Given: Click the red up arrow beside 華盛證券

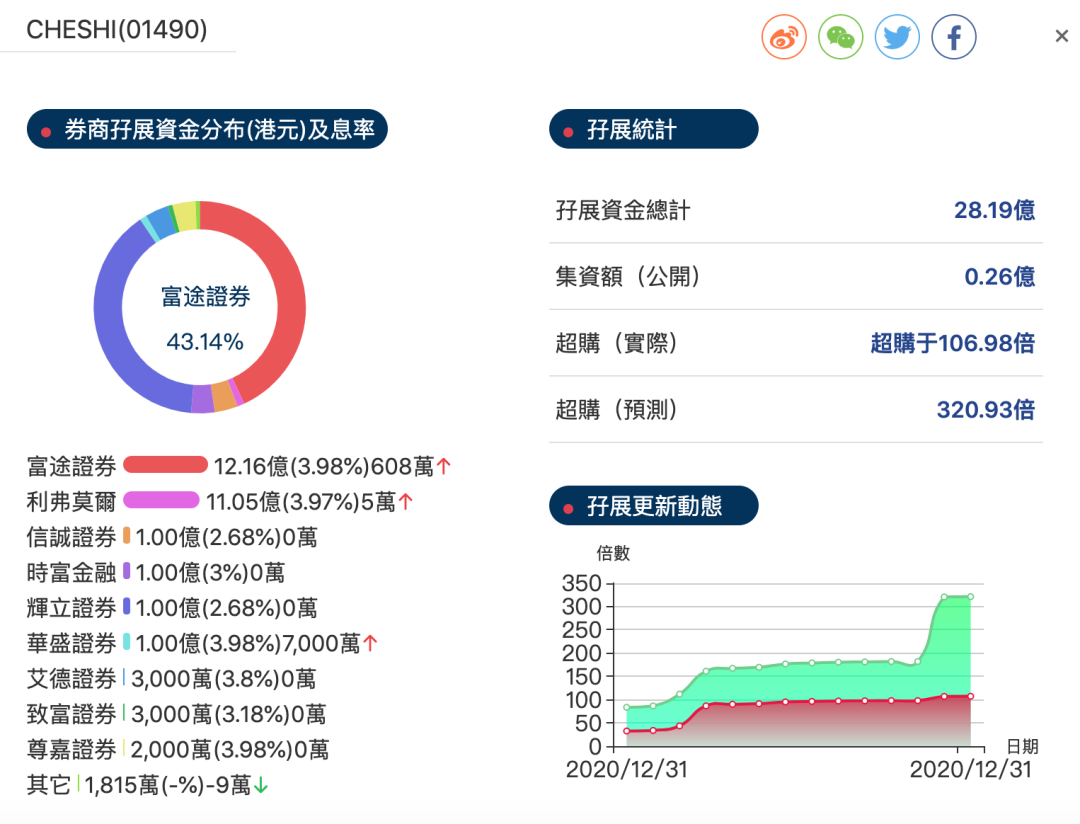Looking at the screenshot, I should 370,644.
